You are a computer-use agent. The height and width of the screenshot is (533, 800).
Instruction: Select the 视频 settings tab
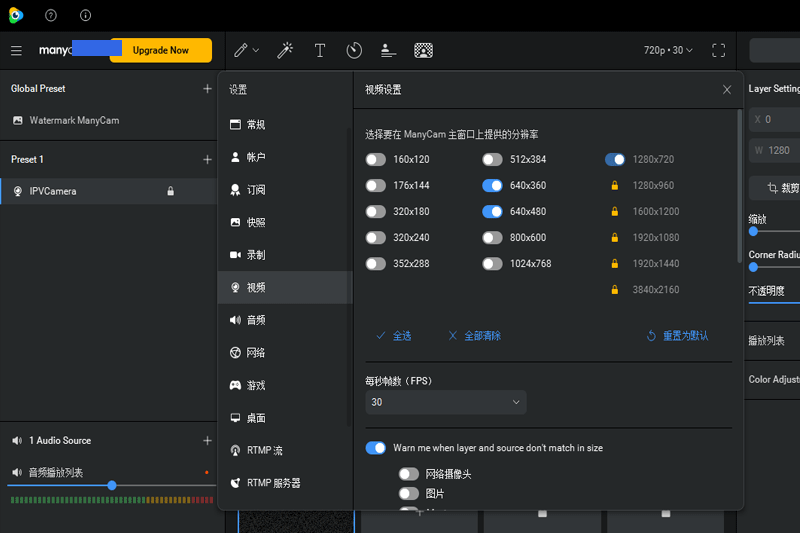tap(285, 288)
